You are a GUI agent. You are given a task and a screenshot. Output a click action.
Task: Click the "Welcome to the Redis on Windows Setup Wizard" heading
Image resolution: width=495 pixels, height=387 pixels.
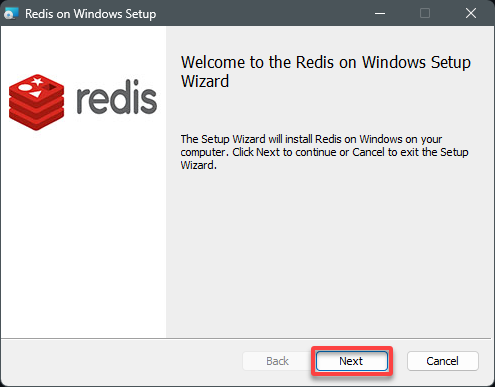click(326, 72)
